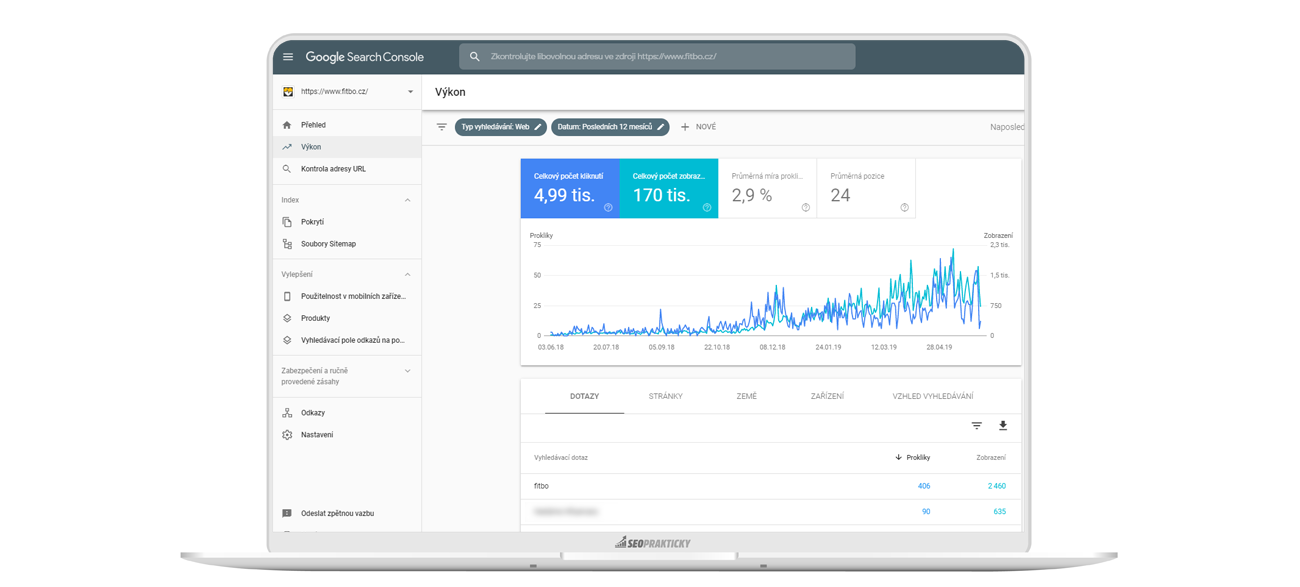Sort table by Zobrazení column
This screenshot has width=1300, height=587.
coord(991,458)
